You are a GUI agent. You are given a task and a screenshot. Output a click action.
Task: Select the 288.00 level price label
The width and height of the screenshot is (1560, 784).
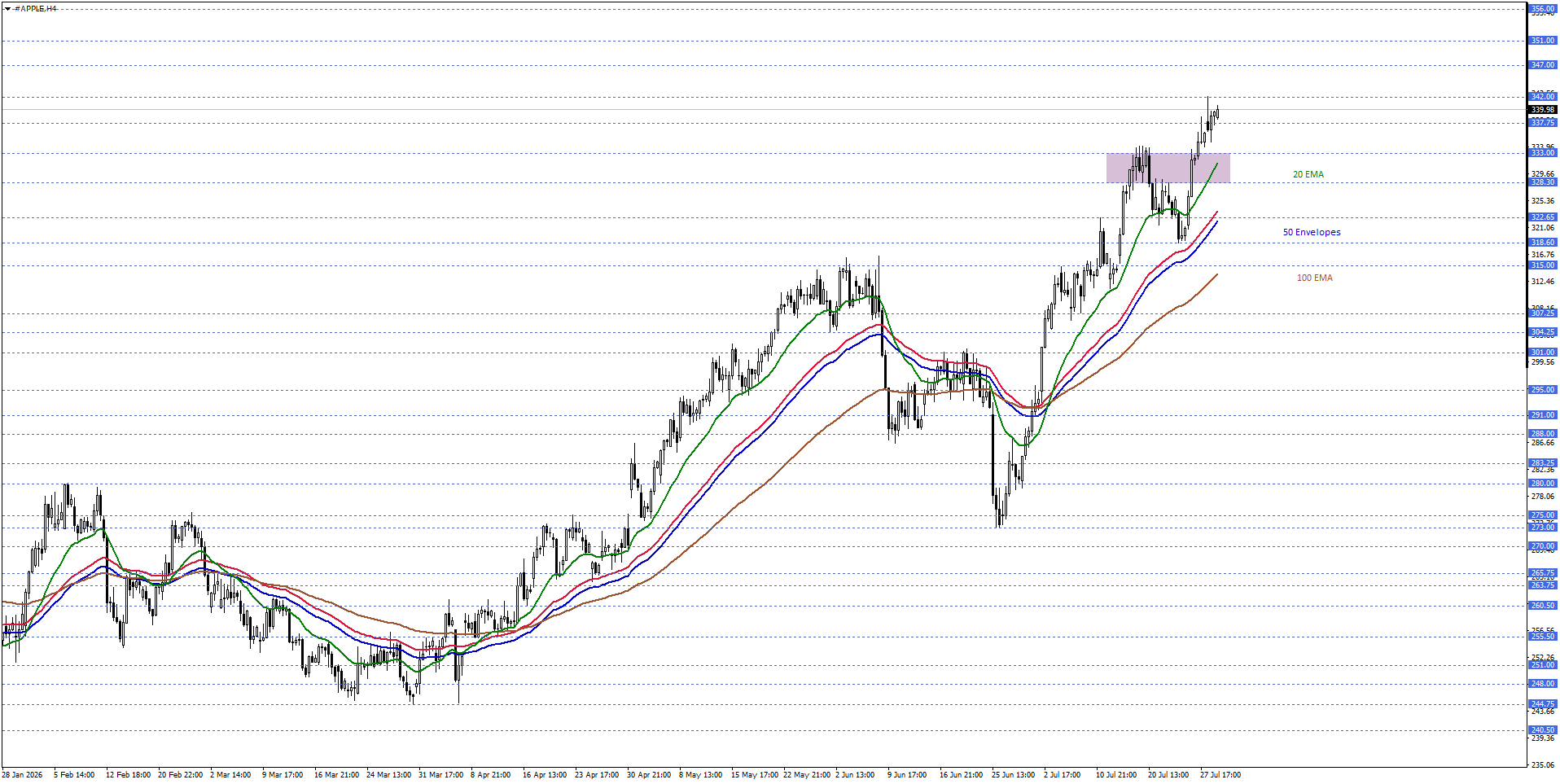tap(1543, 434)
